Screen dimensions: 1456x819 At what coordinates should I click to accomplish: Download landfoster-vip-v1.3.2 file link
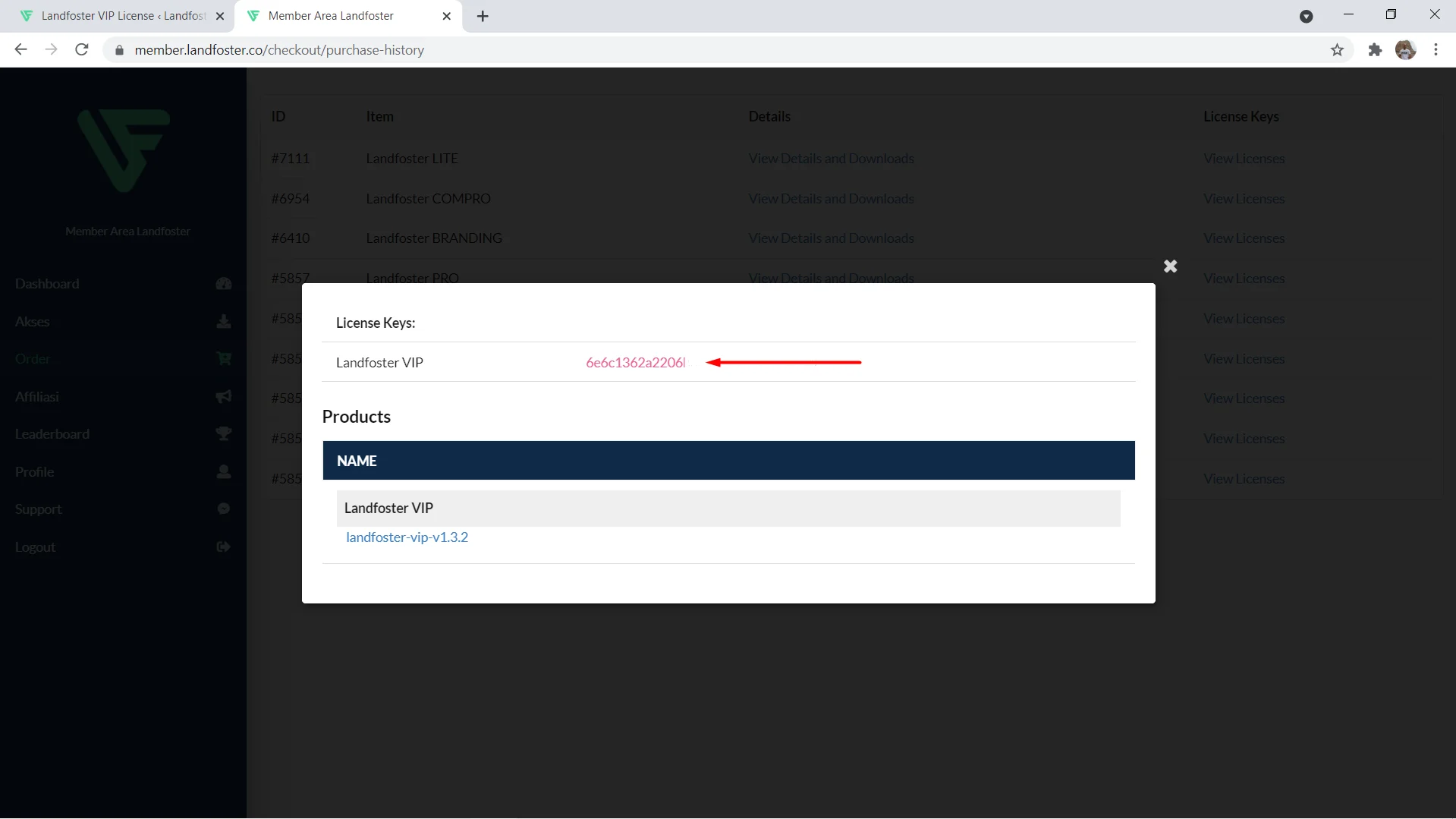[407, 537]
